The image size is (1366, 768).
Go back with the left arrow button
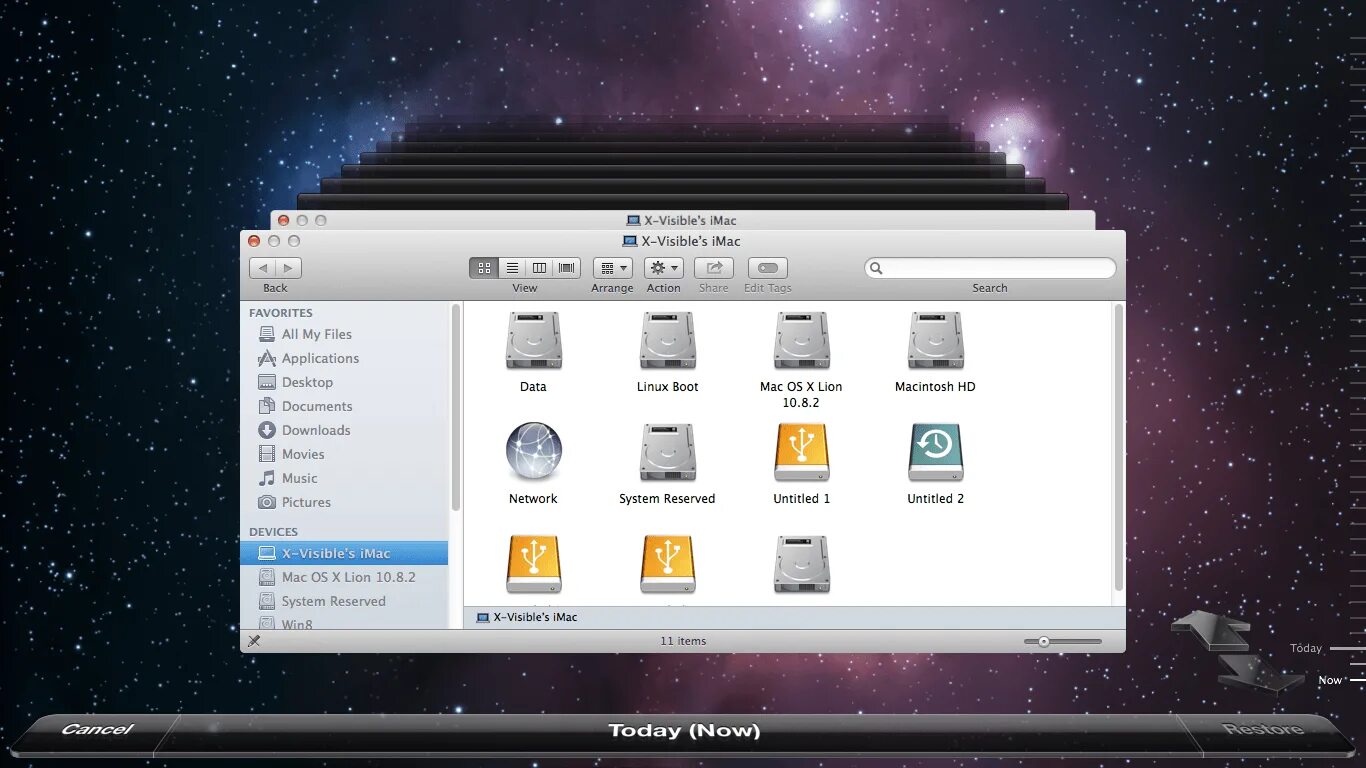pos(263,268)
